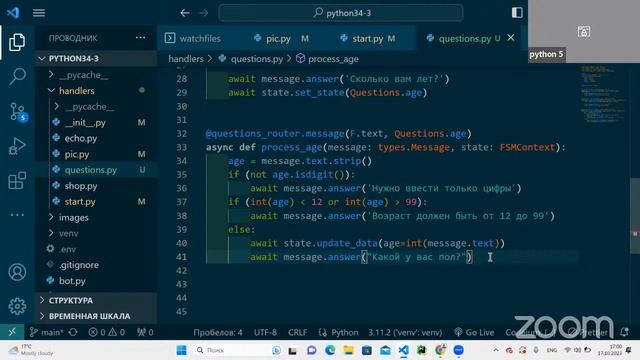Image resolution: width=640 pixels, height=360 pixels.
Task: Show additional activity bar views ellipsis
Action: (x=17, y=214)
